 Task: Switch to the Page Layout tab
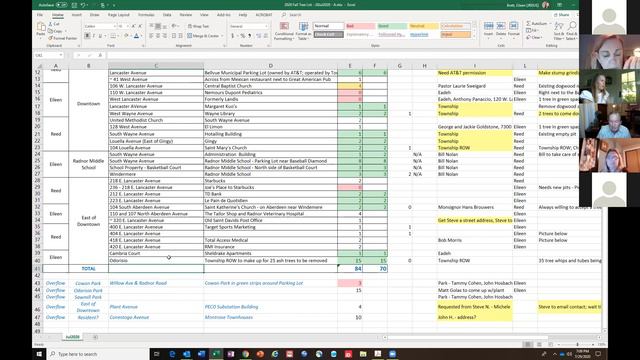118,15
